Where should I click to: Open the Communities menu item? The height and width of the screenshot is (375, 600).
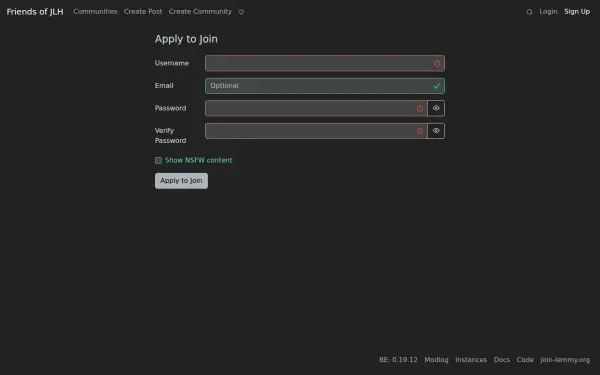pyautogui.click(x=95, y=11)
